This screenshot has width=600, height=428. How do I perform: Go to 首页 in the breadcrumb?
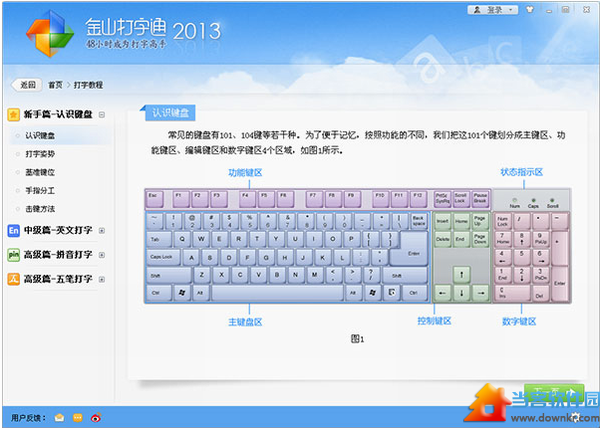click(x=55, y=85)
